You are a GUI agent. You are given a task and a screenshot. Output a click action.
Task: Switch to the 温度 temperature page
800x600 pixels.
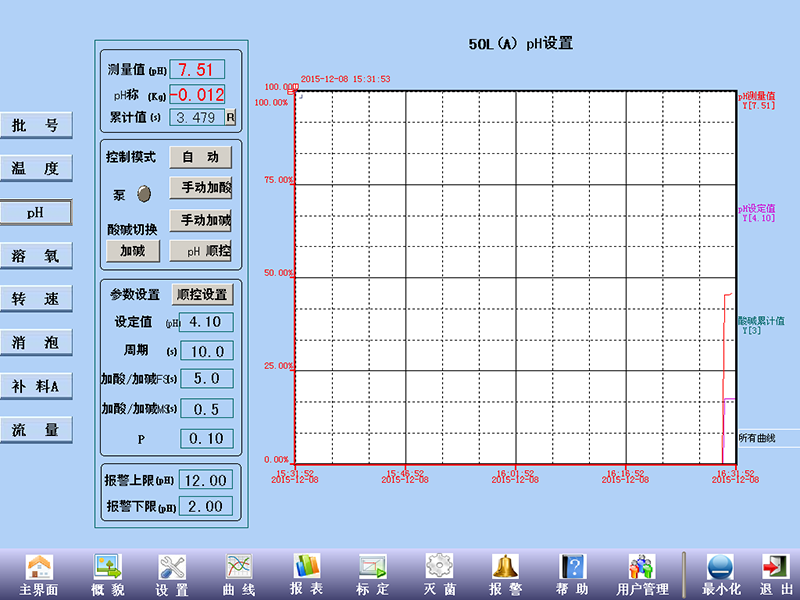36,169
